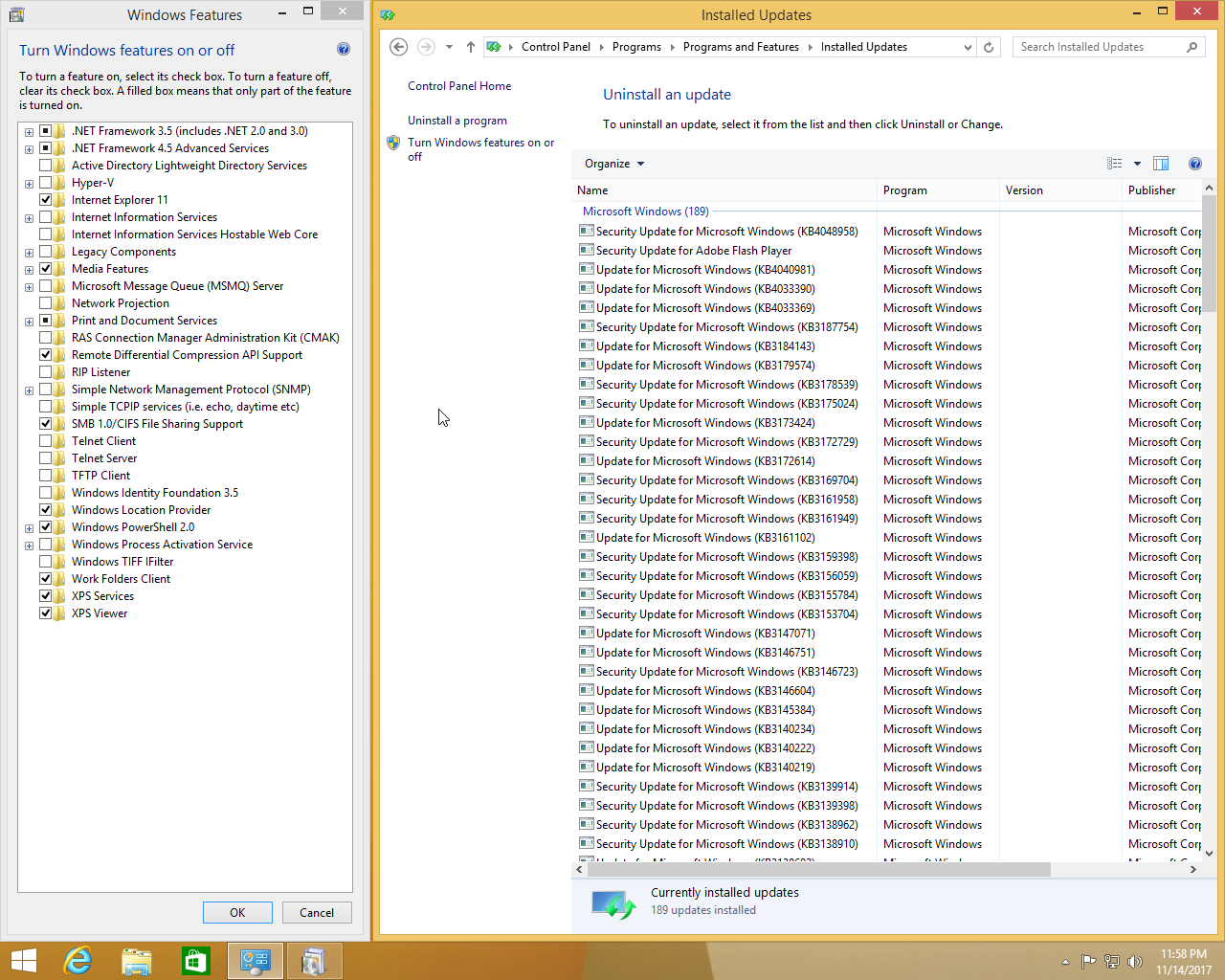The height and width of the screenshot is (980, 1225).
Task: Open the Store app from the taskbar
Action: click(196, 961)
